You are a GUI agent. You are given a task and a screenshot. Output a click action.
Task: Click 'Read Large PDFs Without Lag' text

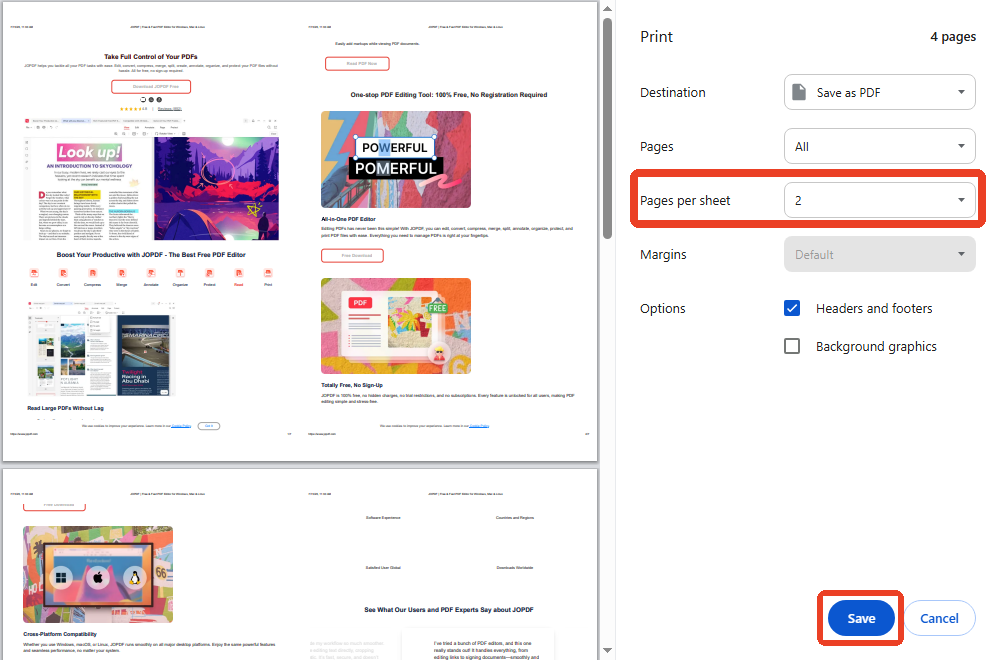coord(65,408)
